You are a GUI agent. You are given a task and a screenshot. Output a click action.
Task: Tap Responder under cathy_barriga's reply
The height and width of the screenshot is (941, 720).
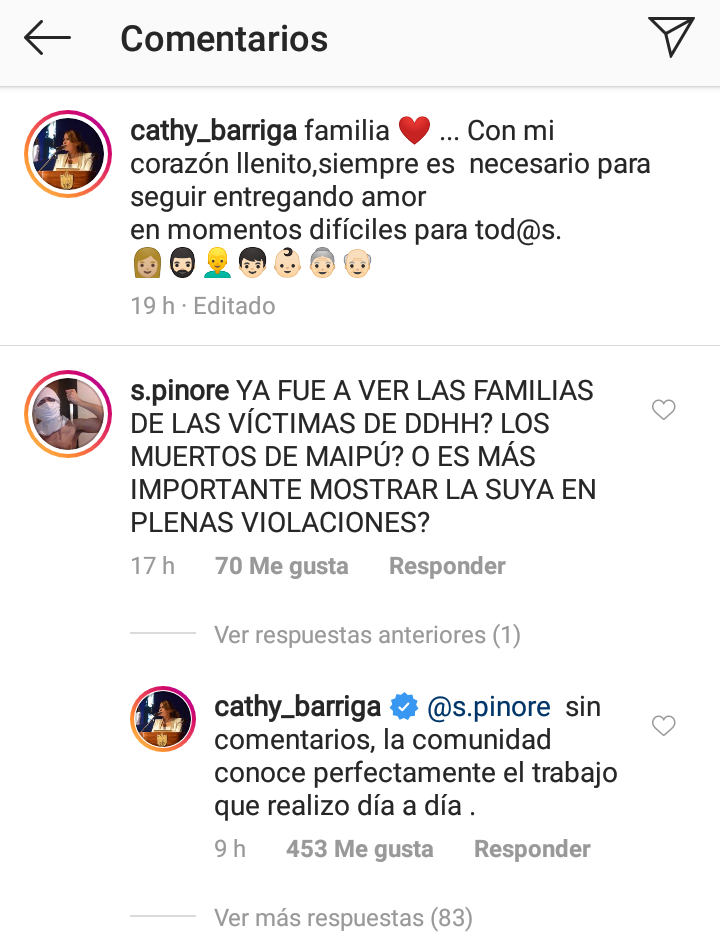pos(532,849)
